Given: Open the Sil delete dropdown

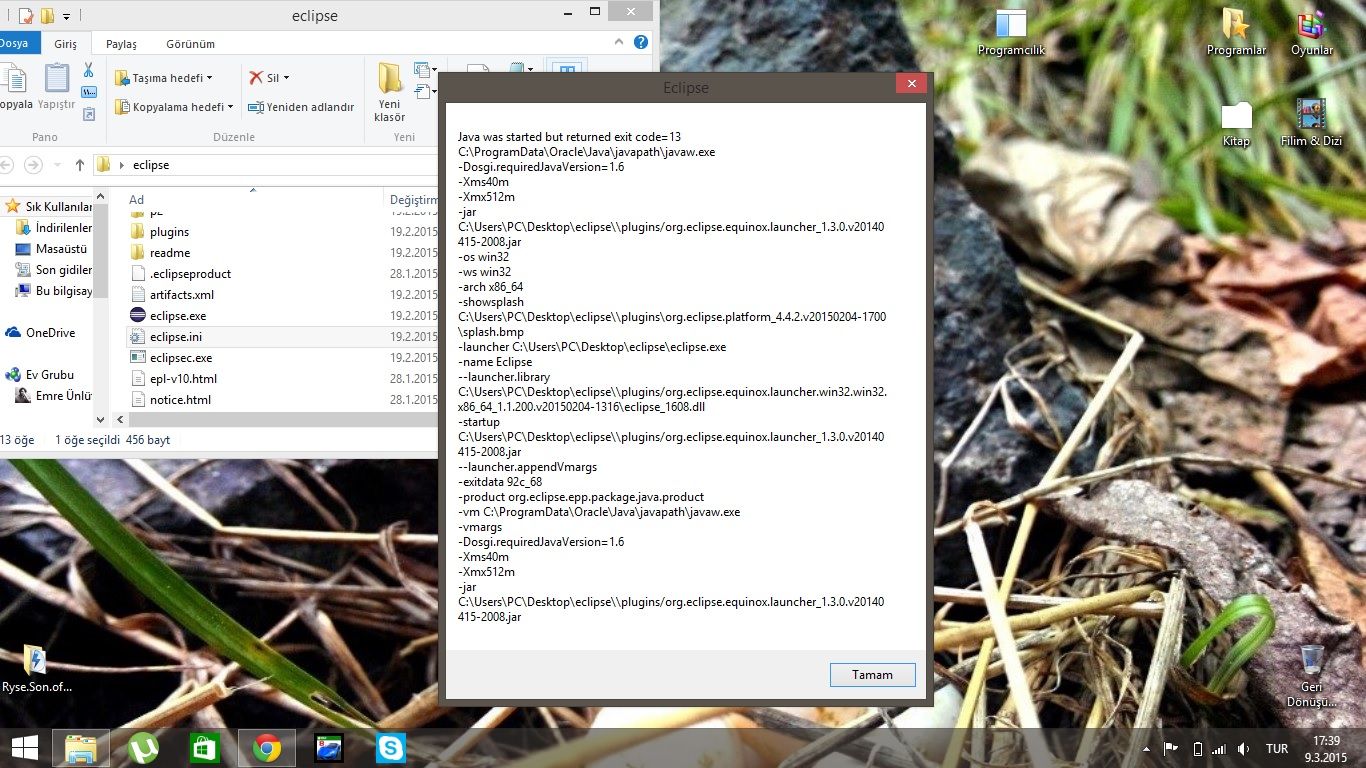Looking at the screenshot, I should coord(269,78).
